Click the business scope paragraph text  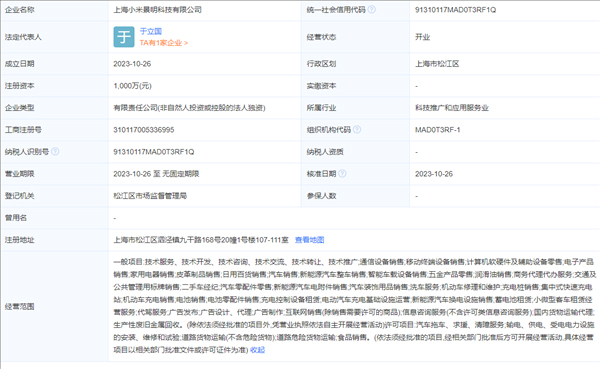pyautogui.click(x=354, y=305)
